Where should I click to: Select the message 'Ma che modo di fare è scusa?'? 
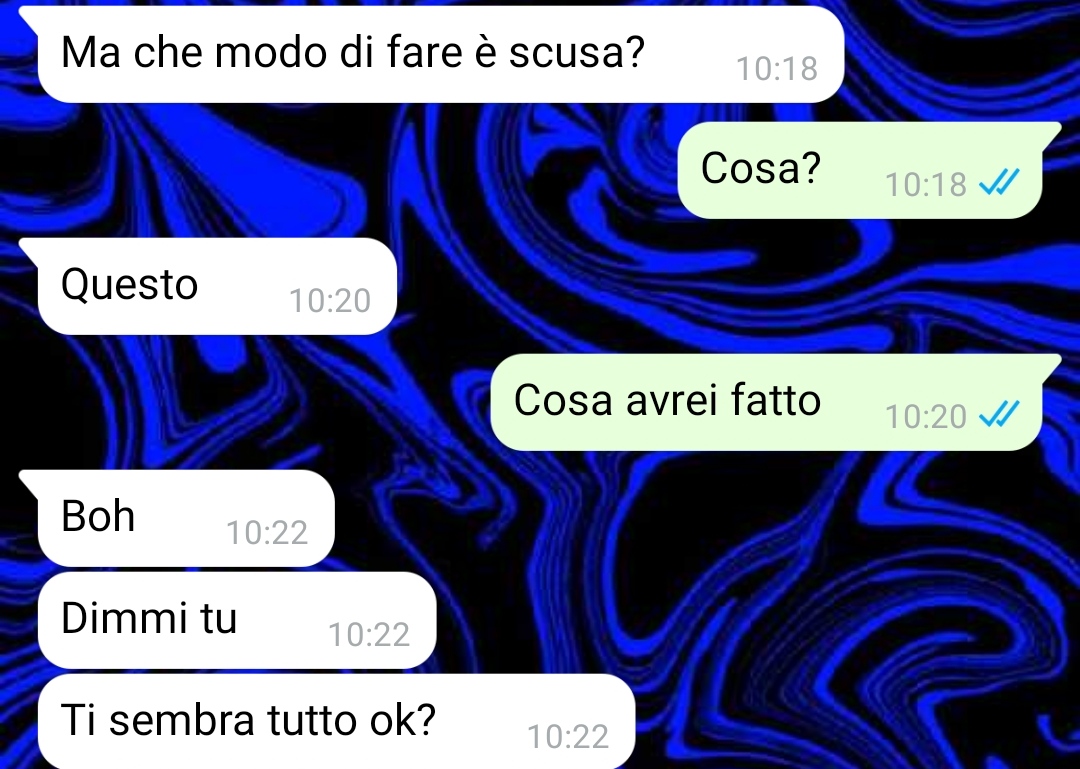[x=441, y=54]
